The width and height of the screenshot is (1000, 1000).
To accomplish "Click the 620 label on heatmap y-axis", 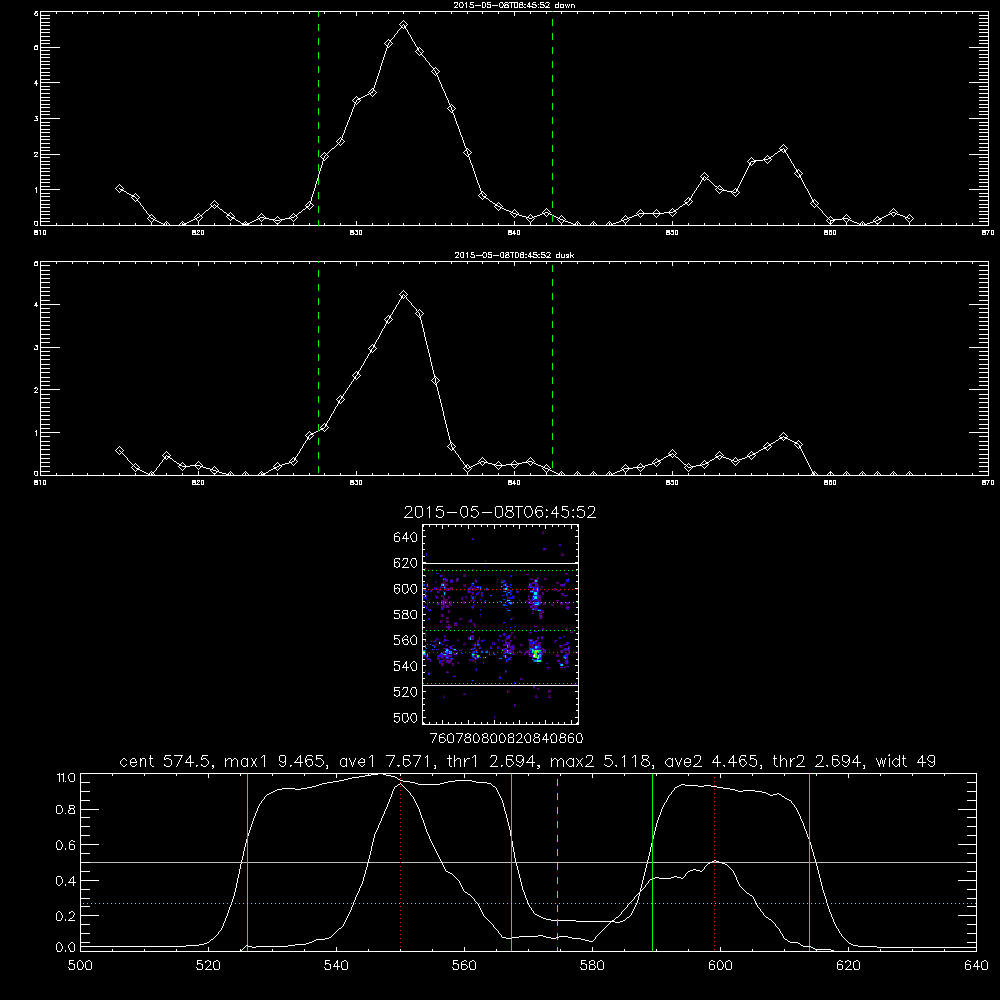I will (x=406, y=563).
